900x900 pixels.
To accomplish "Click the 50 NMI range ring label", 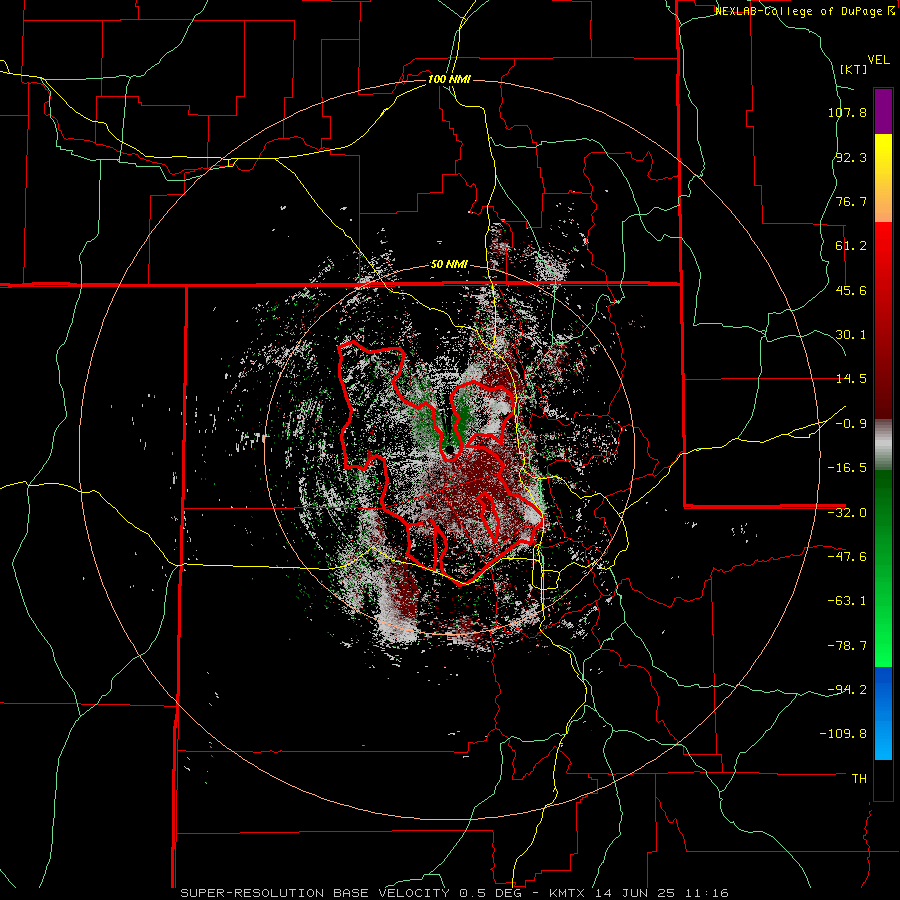I will pos(449,265).
